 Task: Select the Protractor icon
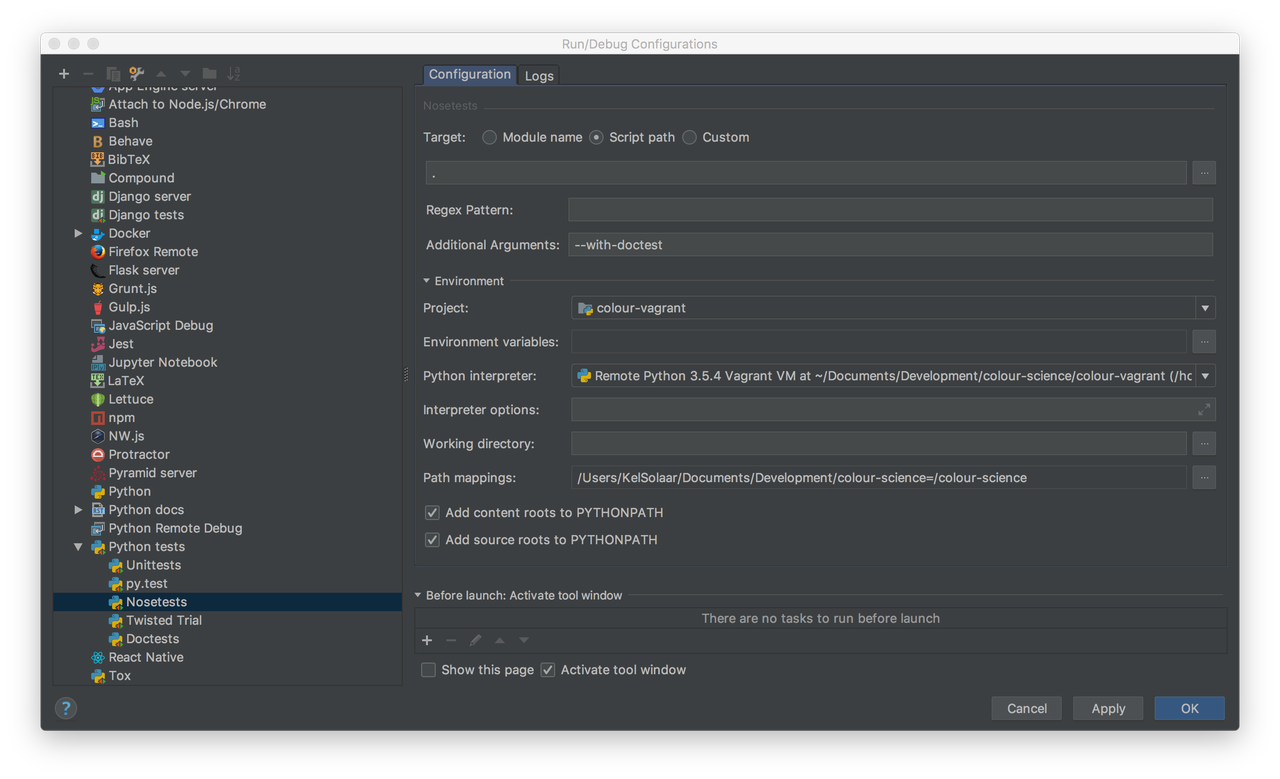(97, 455)
